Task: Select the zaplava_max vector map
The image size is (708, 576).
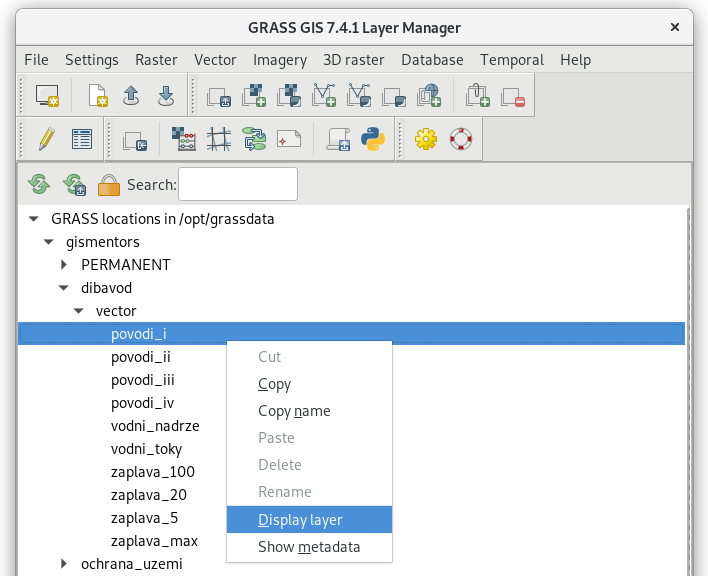Action: [x=154, y=541]
